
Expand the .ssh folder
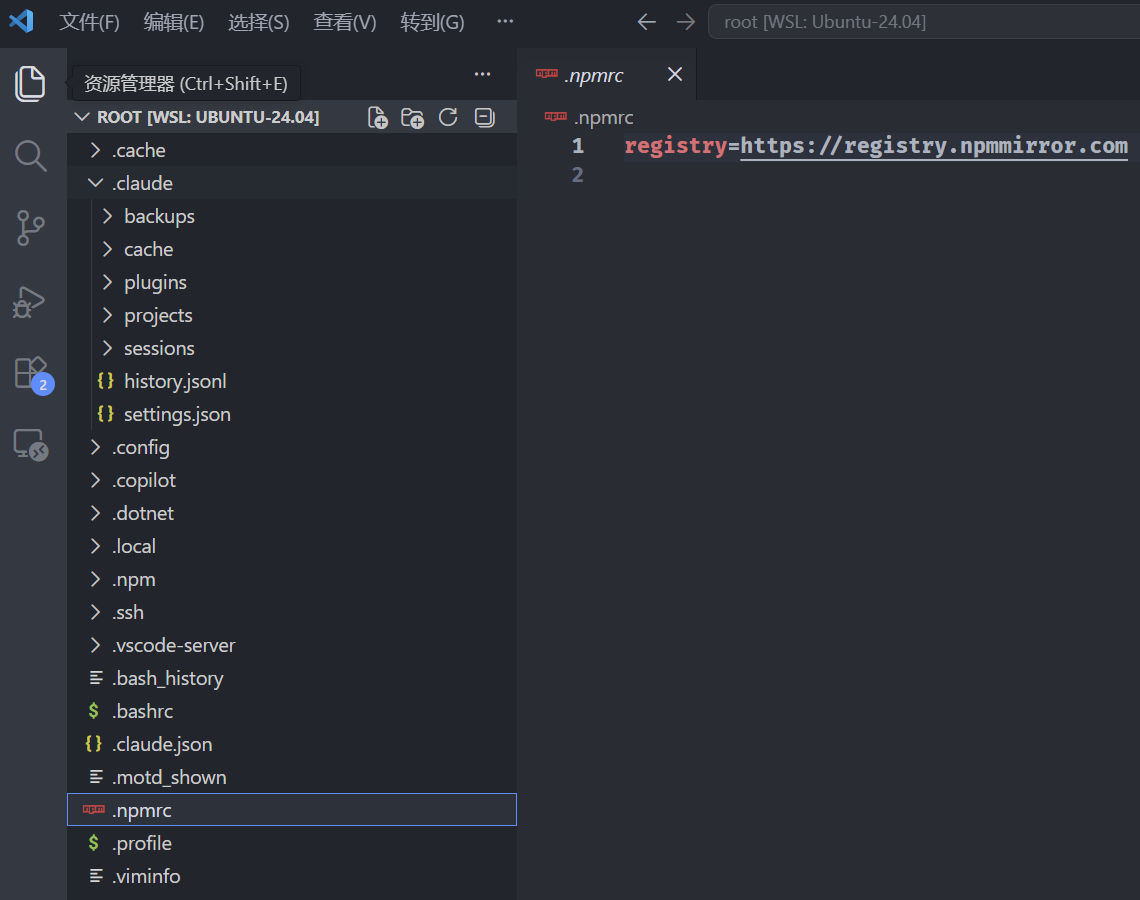[292, 612]
